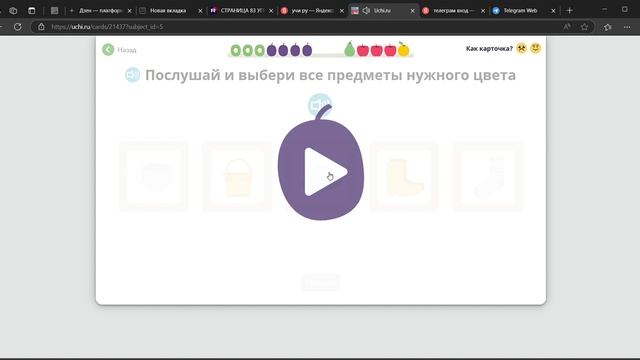Mute the Uchi.ru tab audio icon
This screenshot has height=360, width=640.
366,11
